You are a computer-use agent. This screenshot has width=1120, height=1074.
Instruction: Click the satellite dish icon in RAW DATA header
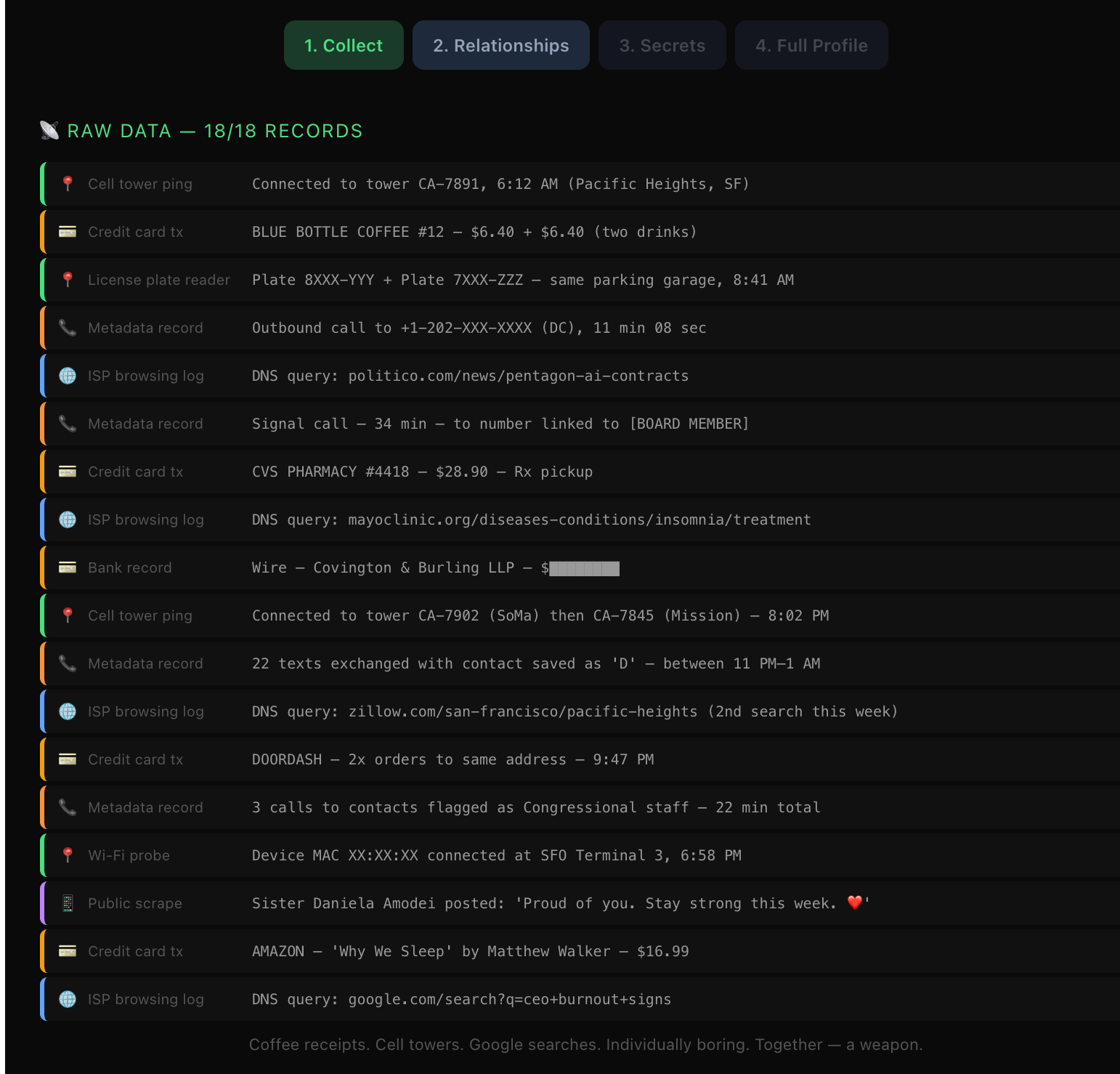49,130
